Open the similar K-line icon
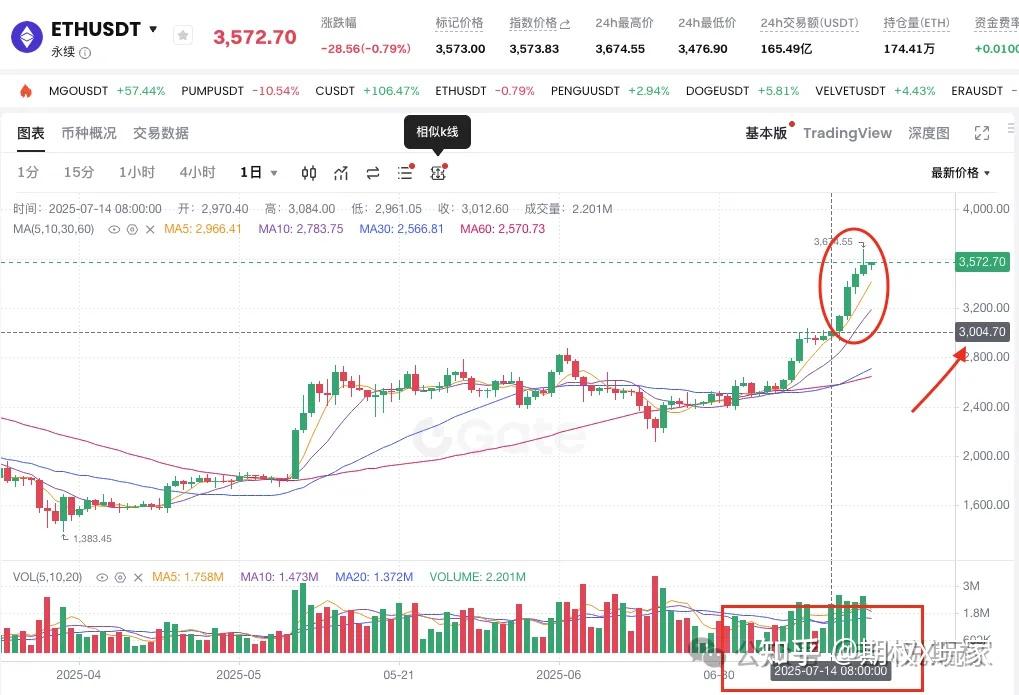Viewport: 1019px width, 695px height. pos(437,173)
